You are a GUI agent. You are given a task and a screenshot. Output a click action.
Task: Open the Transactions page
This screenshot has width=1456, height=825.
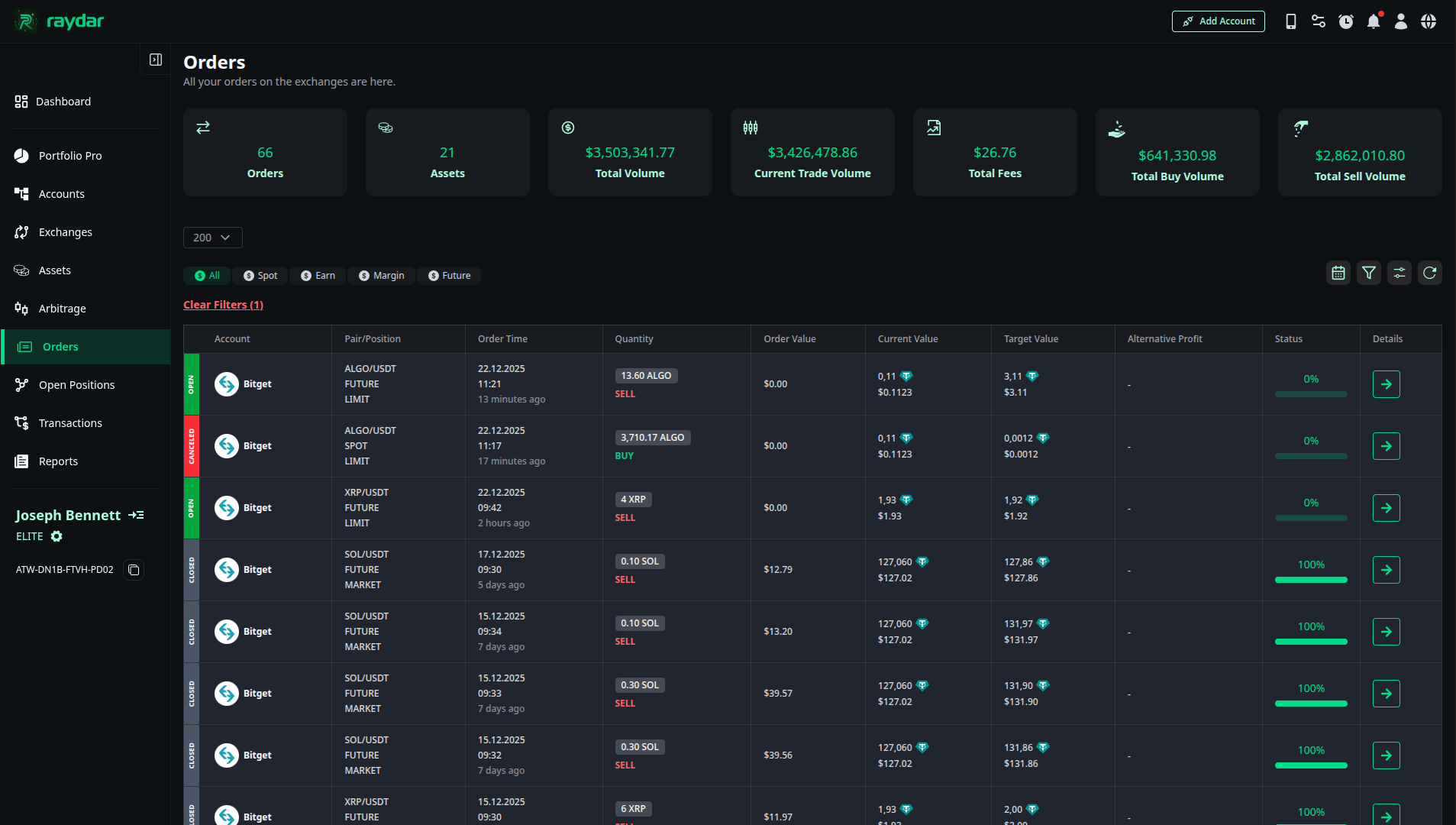(x=69, y=422)
